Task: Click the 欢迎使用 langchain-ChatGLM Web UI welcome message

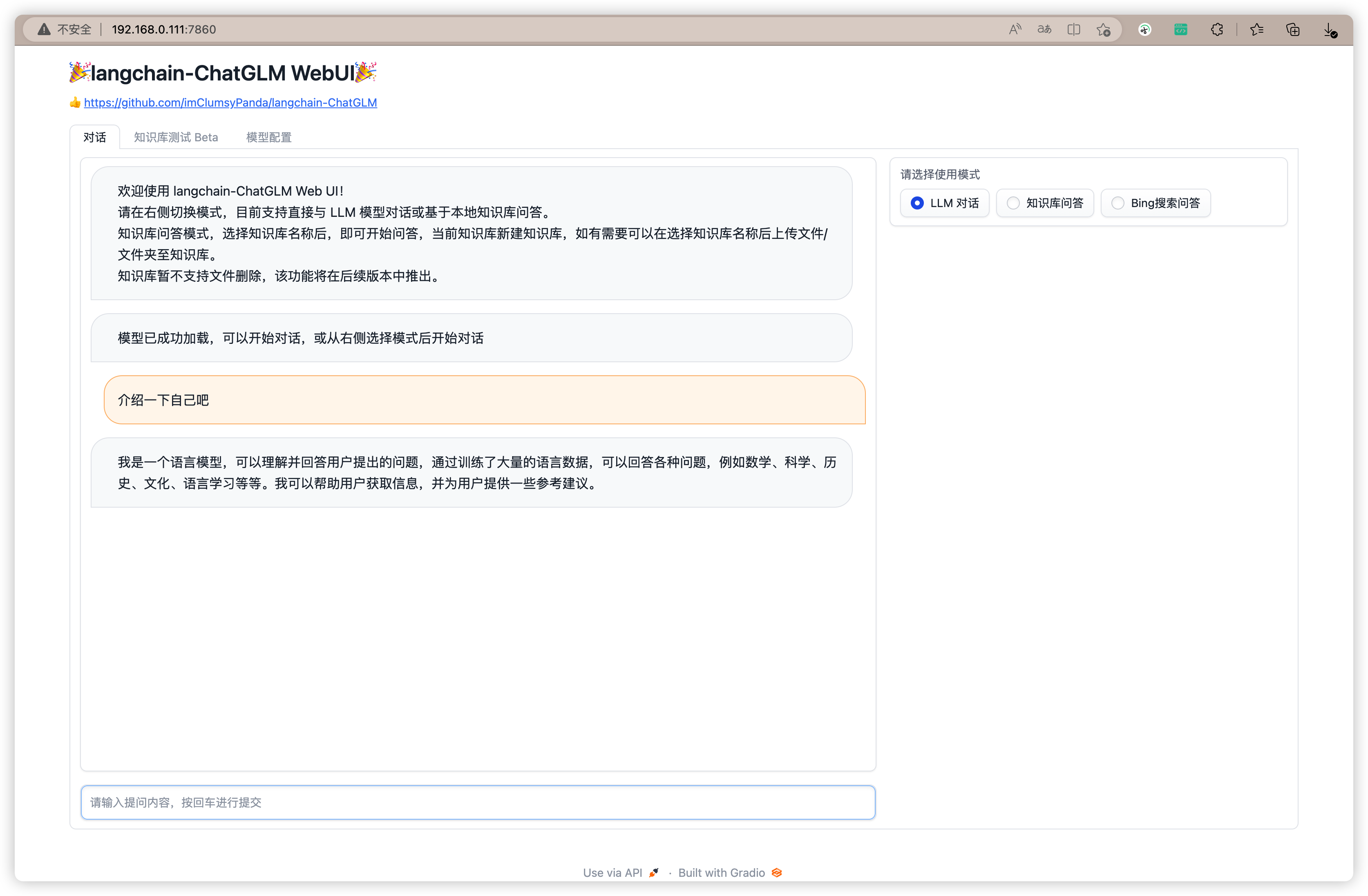Action: 472,233
